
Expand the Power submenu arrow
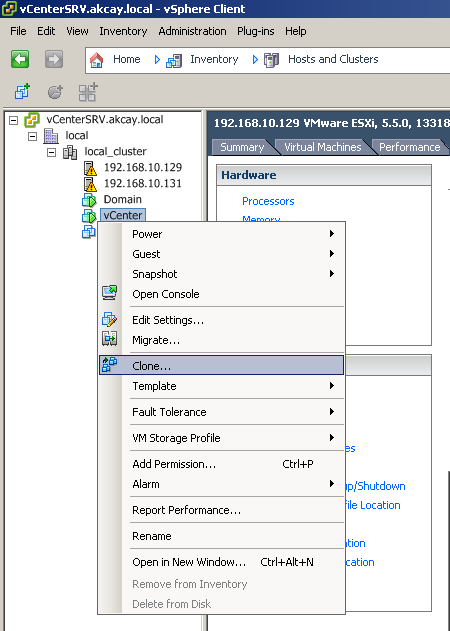(332, 233)
